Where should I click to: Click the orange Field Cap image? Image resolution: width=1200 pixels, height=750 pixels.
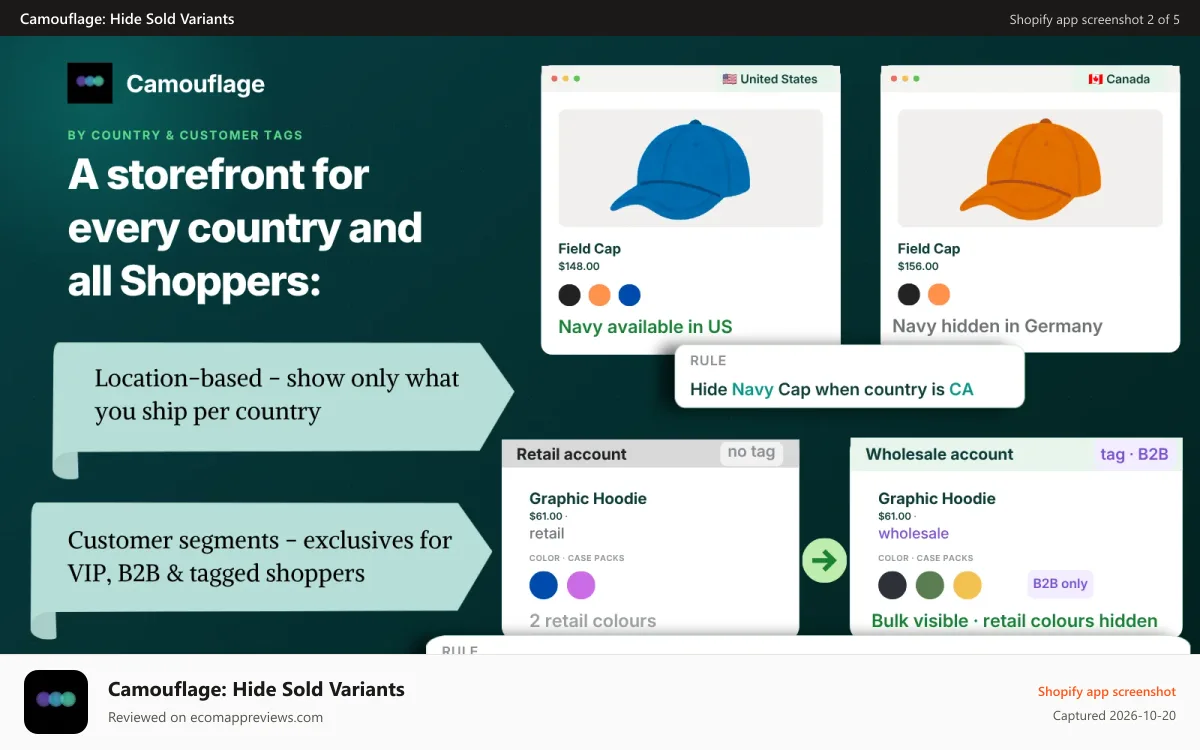(x=1030, y=168)
